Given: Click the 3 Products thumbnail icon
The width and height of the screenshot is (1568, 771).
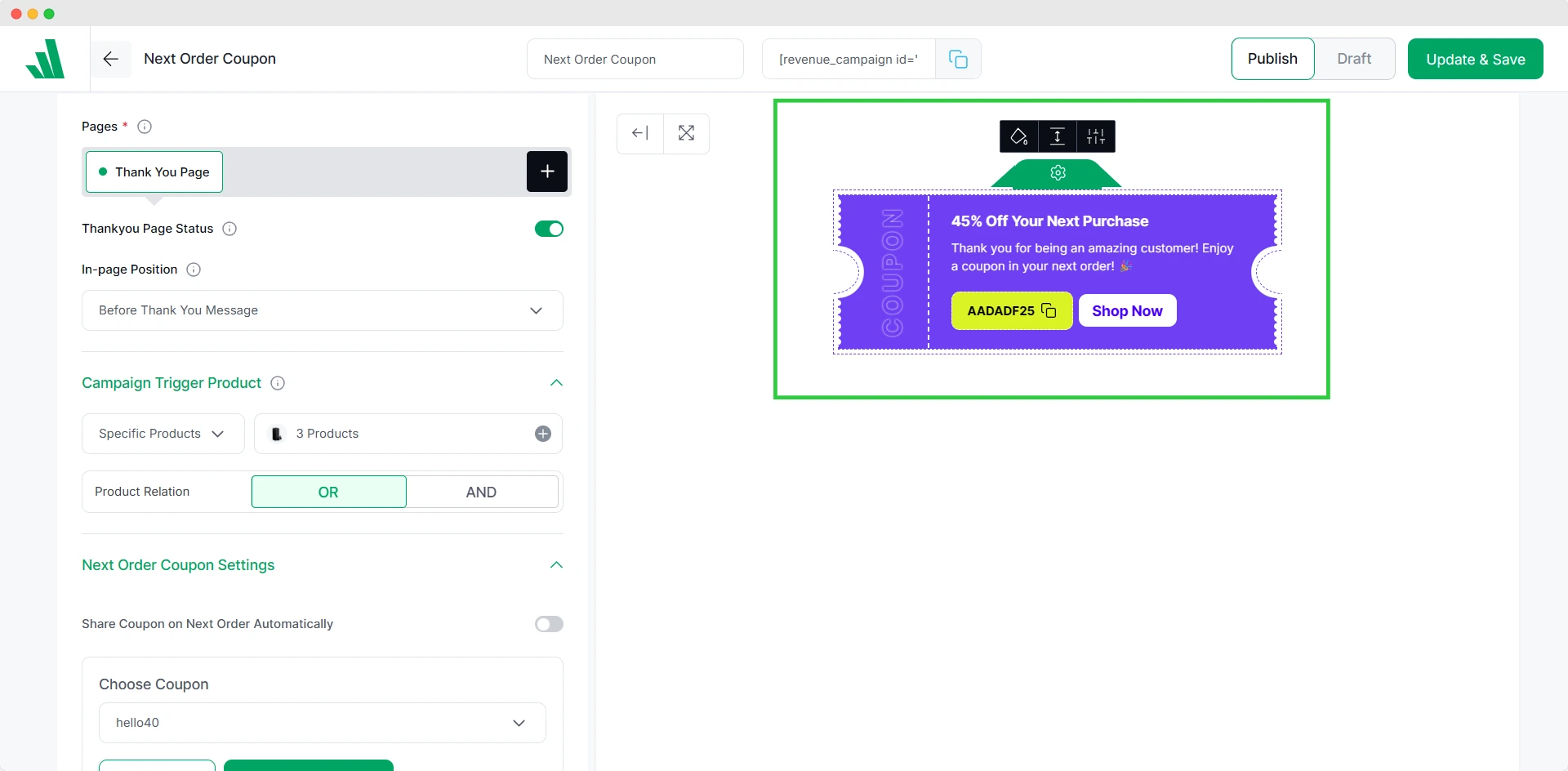Looking at the screenshot, I should pyautogui.click(x=277, y=434).
